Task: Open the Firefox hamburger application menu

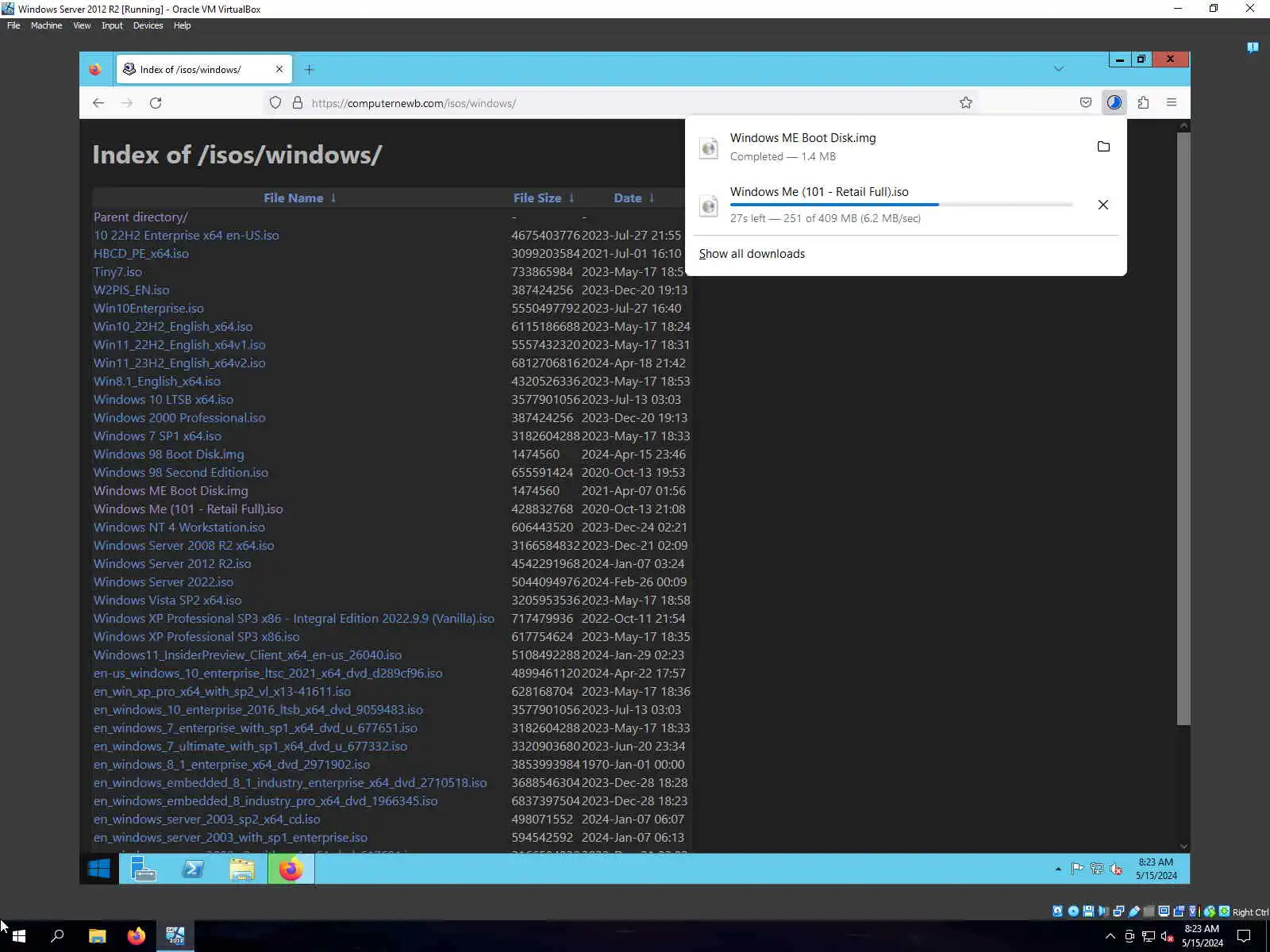Action: pyautogui.click(x=1172, y=102)
